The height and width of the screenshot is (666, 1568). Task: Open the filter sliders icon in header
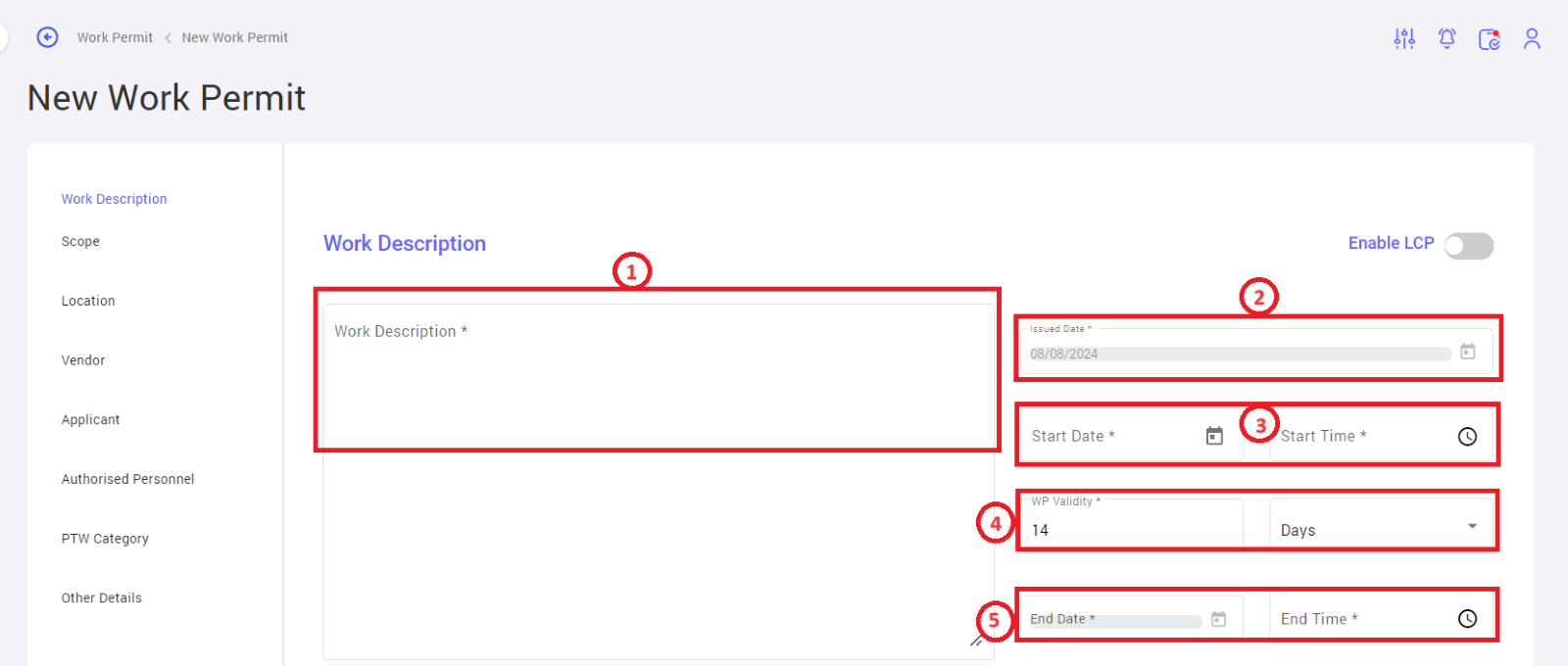coord(1404,38)
